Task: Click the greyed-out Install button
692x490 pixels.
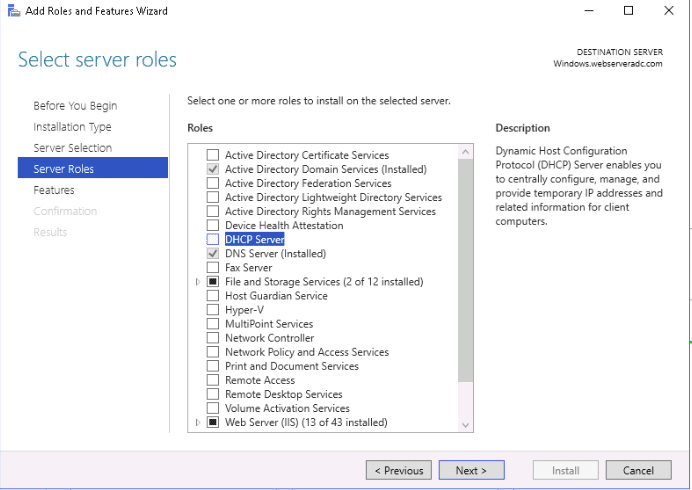Action: [x=565, y=470]
